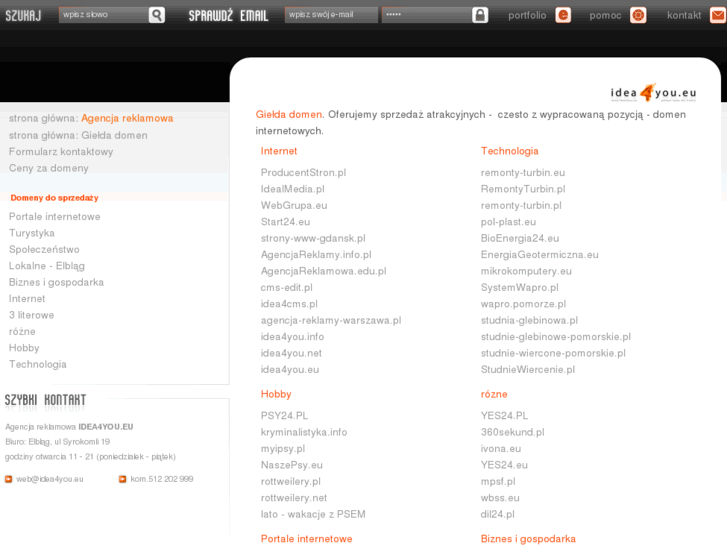
Task: Open Start24.eu domain
Action: pos(285,222)
